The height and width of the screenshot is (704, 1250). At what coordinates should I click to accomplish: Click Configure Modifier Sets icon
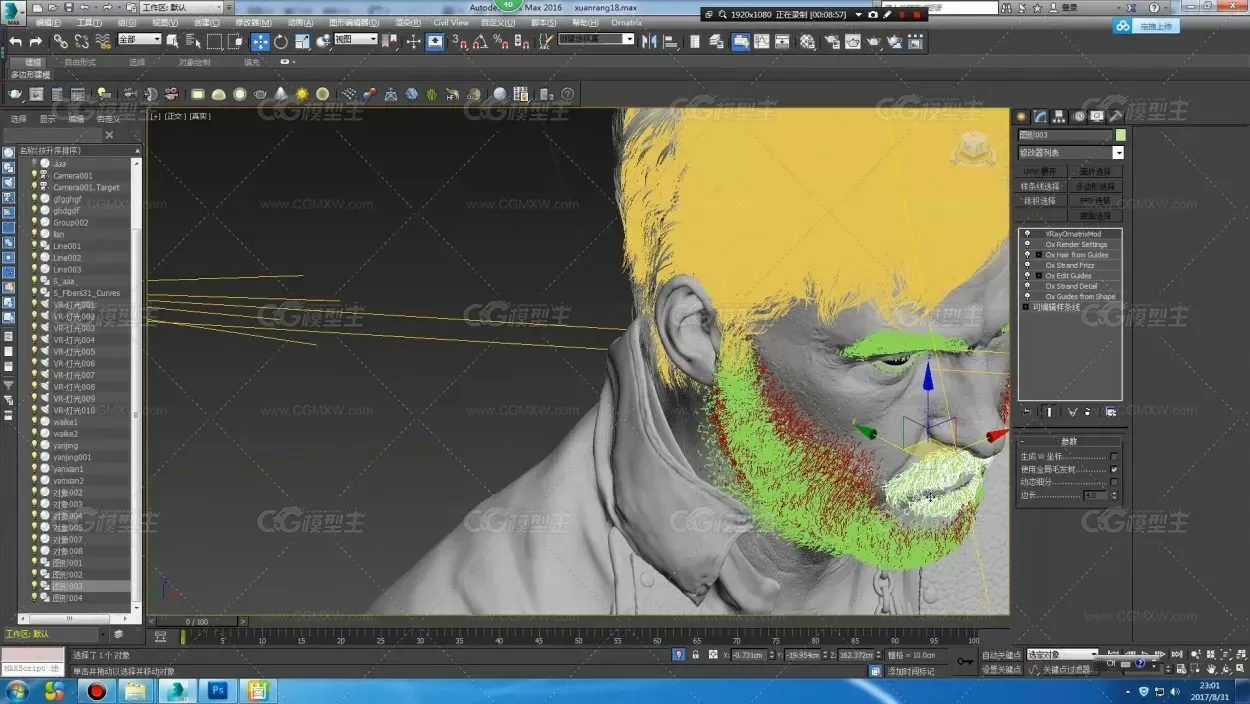click(x=1111, y=411)
